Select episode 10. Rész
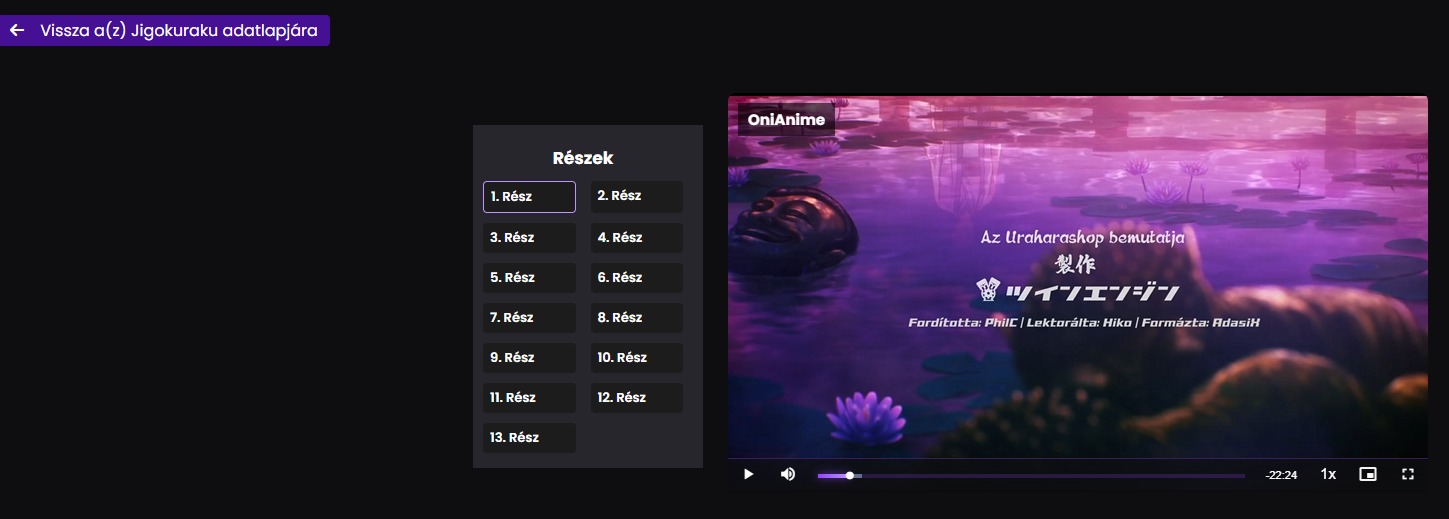This screenshot has width=1449, height=519. (637, 358)
